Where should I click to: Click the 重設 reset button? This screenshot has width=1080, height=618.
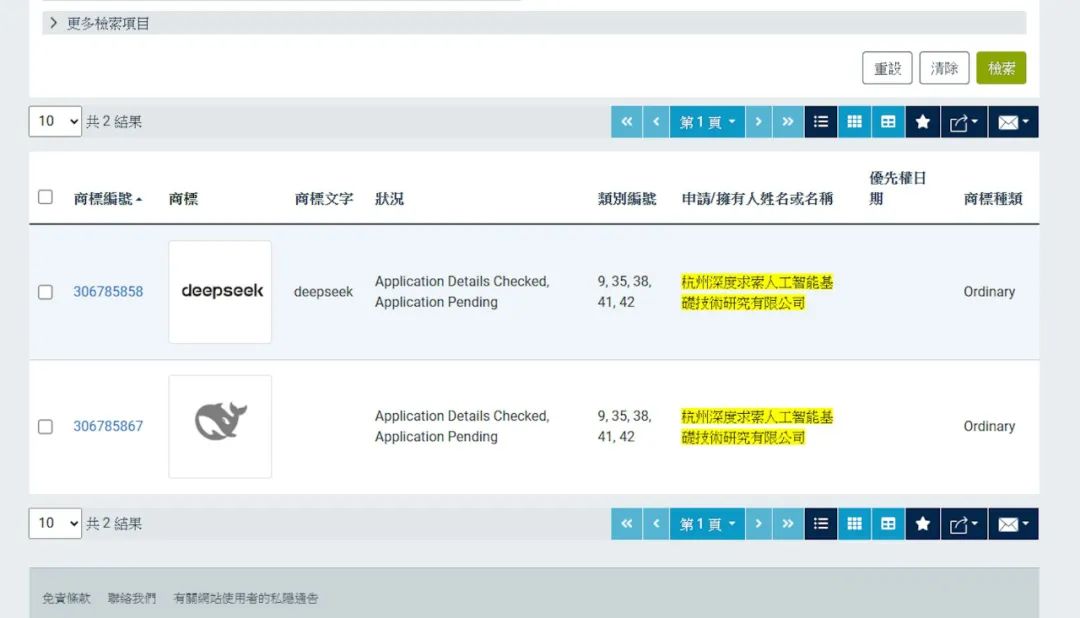point(887,68)
